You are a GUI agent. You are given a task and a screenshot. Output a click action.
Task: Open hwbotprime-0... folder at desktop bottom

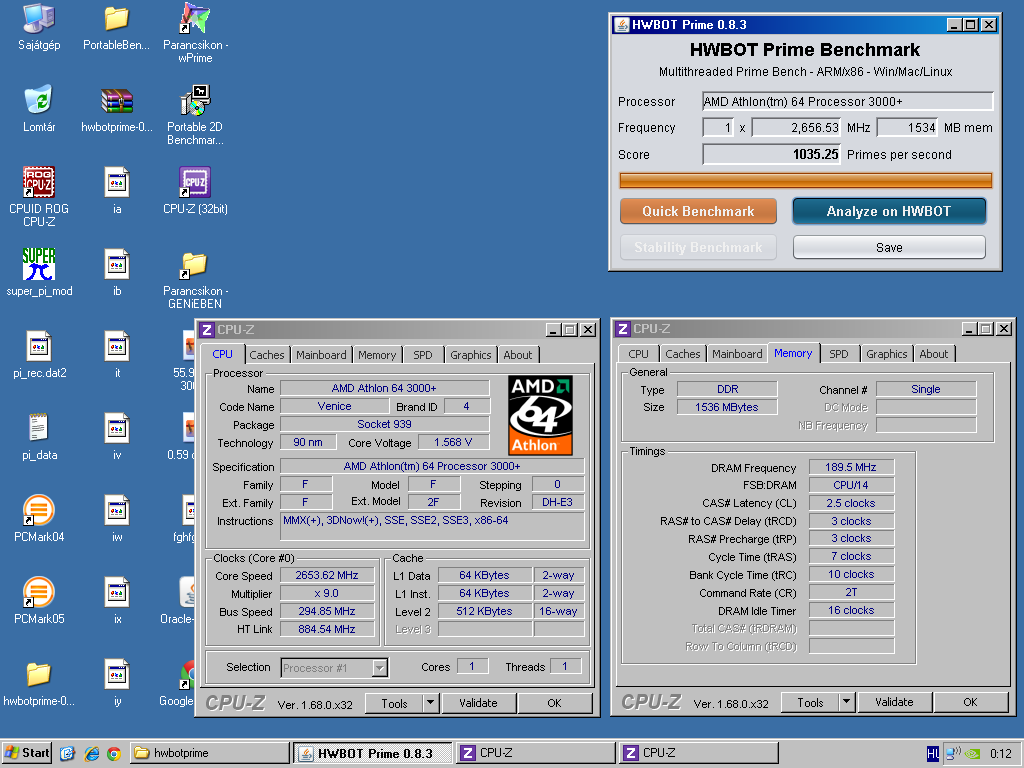[39, 682]
